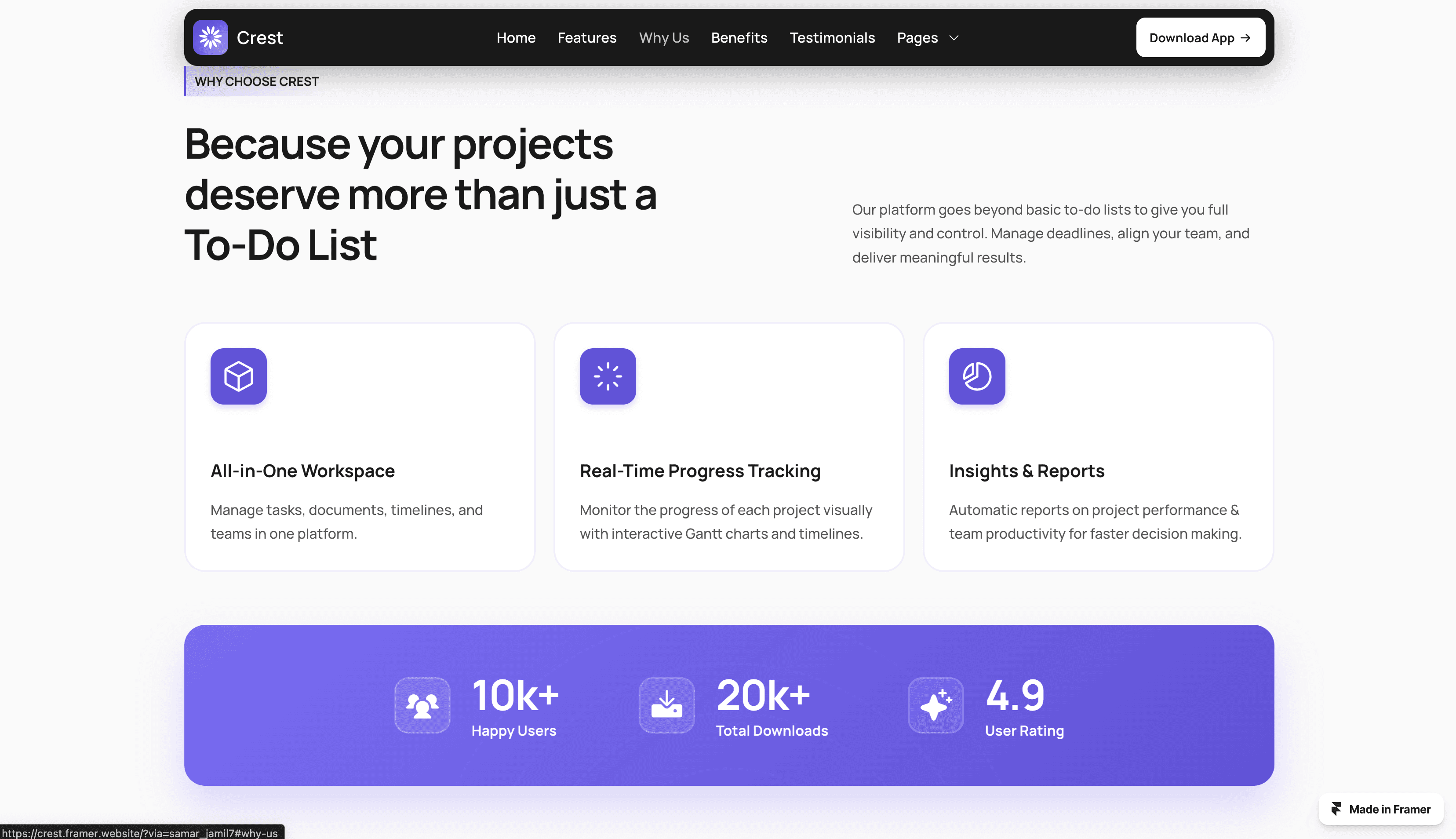Image resolution: width=1456 pixels, height=839 pixels.
Task: Navigate to Testimonials section
Action: (832, 38)
